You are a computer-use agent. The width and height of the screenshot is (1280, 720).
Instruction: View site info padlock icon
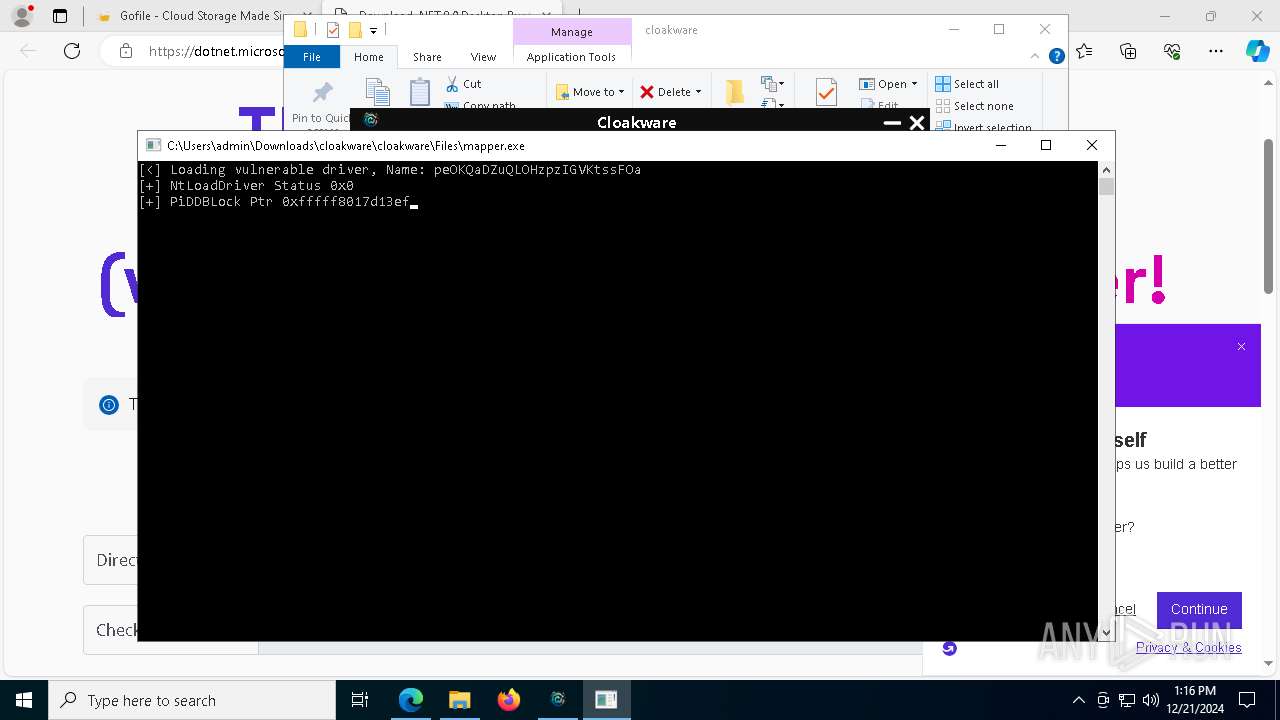coord(125,51)
